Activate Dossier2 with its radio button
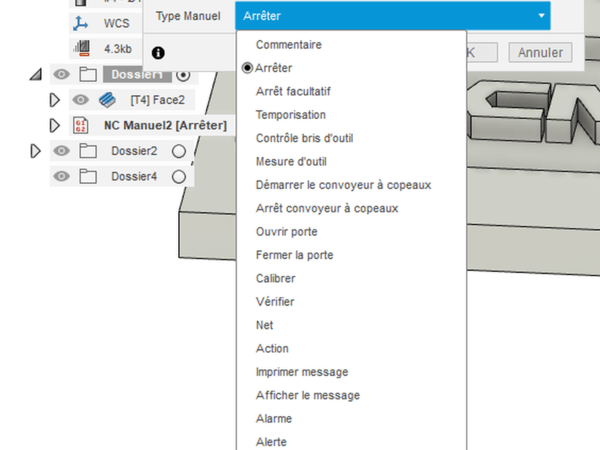This screenshot has width=600, height=450. (x=179, y=151)
